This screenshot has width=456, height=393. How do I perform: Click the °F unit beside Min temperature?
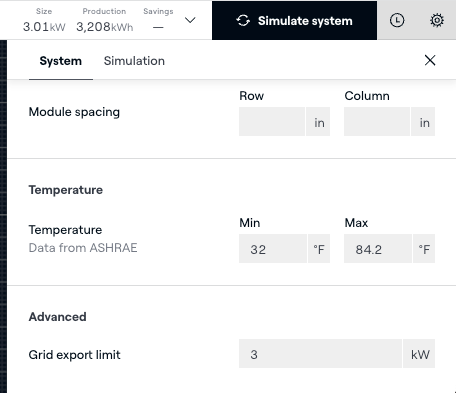coord(319,249)
